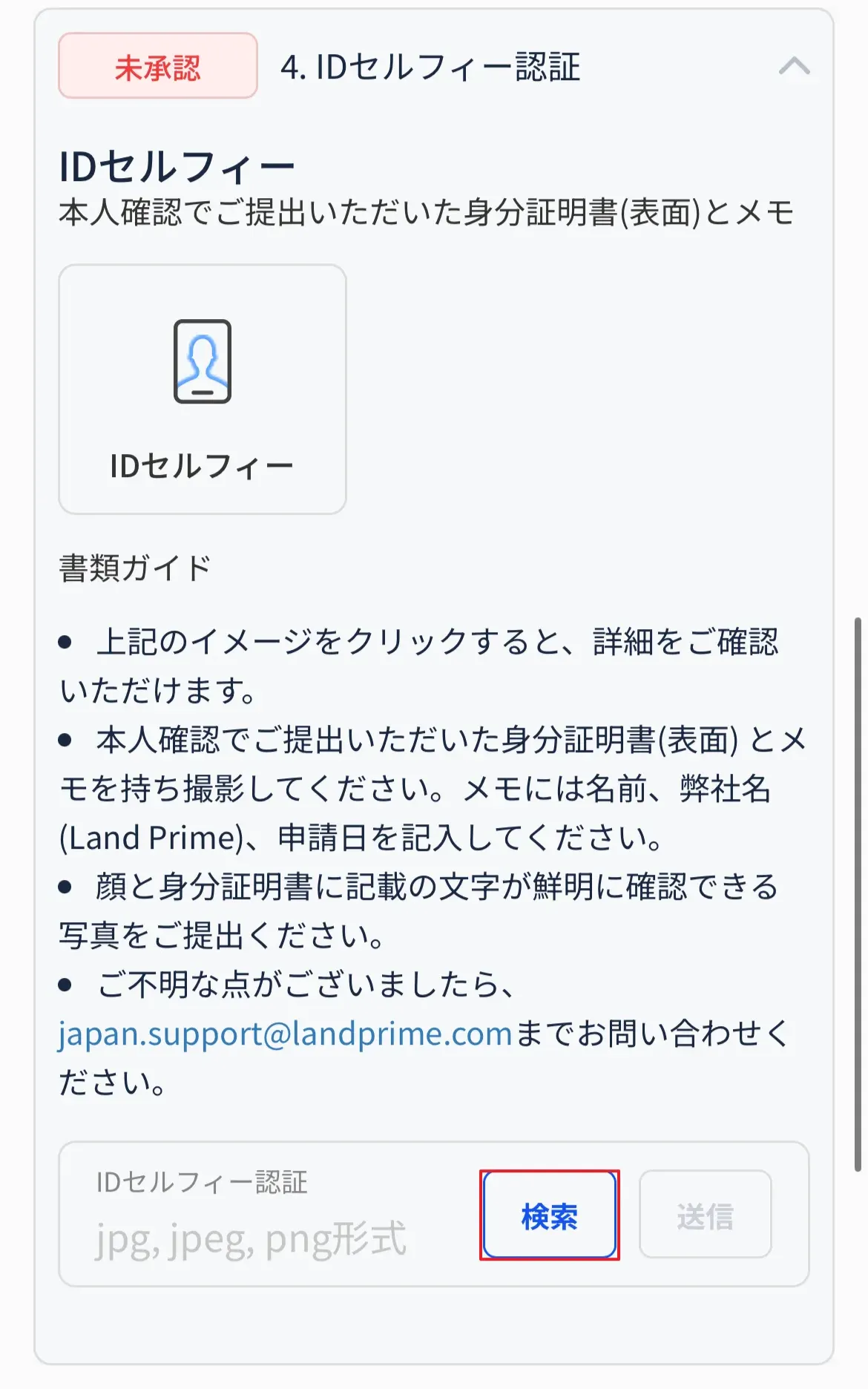Click the ご不明な点がございましたら bullet text
868x1389 pixels.
tap(306, 985)
